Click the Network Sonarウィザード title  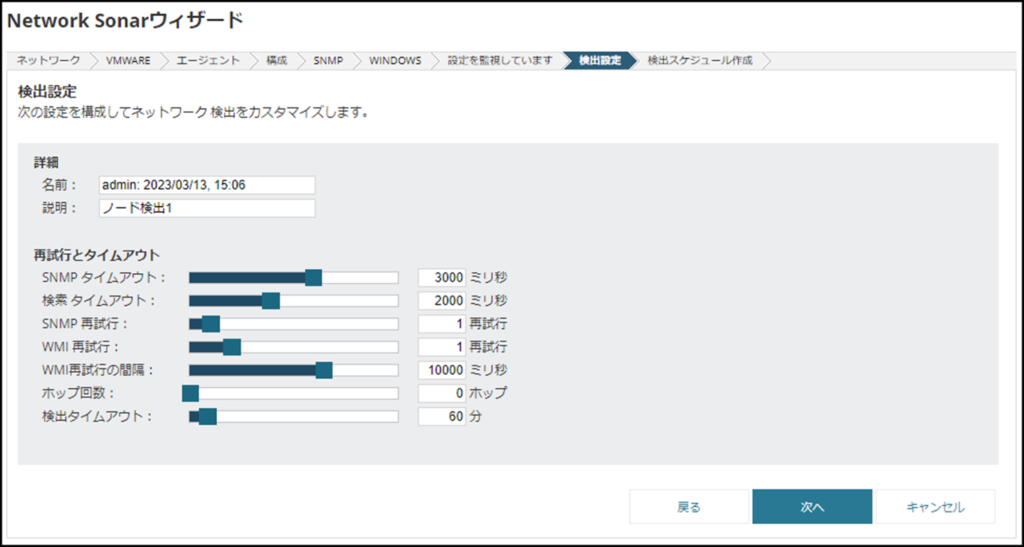125,22
